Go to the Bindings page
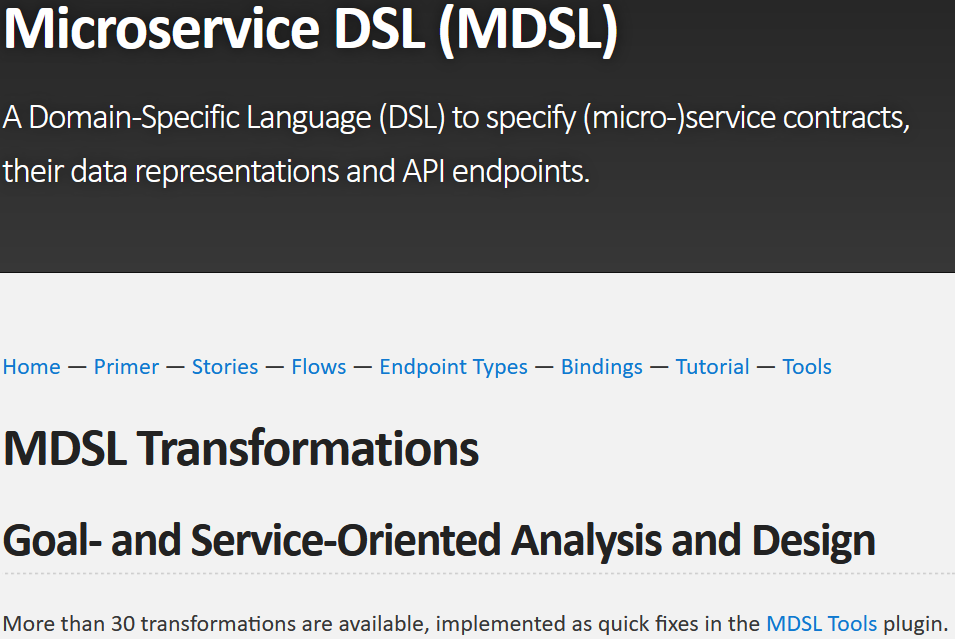The height and width of the screenshot is (639, 955). (x=601, y=367)
